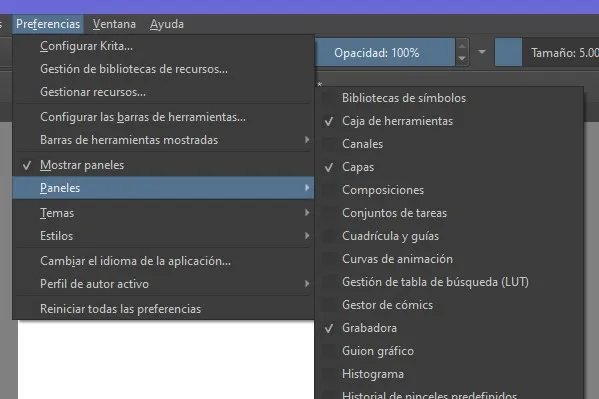Image resolution: width=599 pixels, height=399 pixels.
Task: Click the Opacidad 100% slider
Action: click(385, 52)
